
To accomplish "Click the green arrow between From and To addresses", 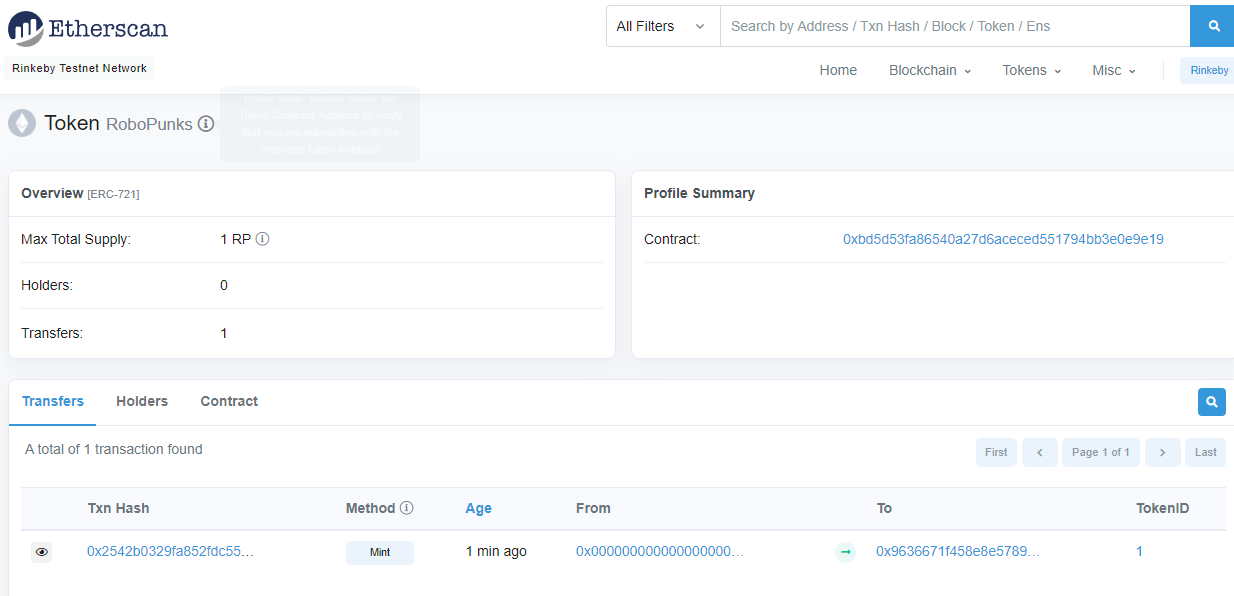I will 845,551.
